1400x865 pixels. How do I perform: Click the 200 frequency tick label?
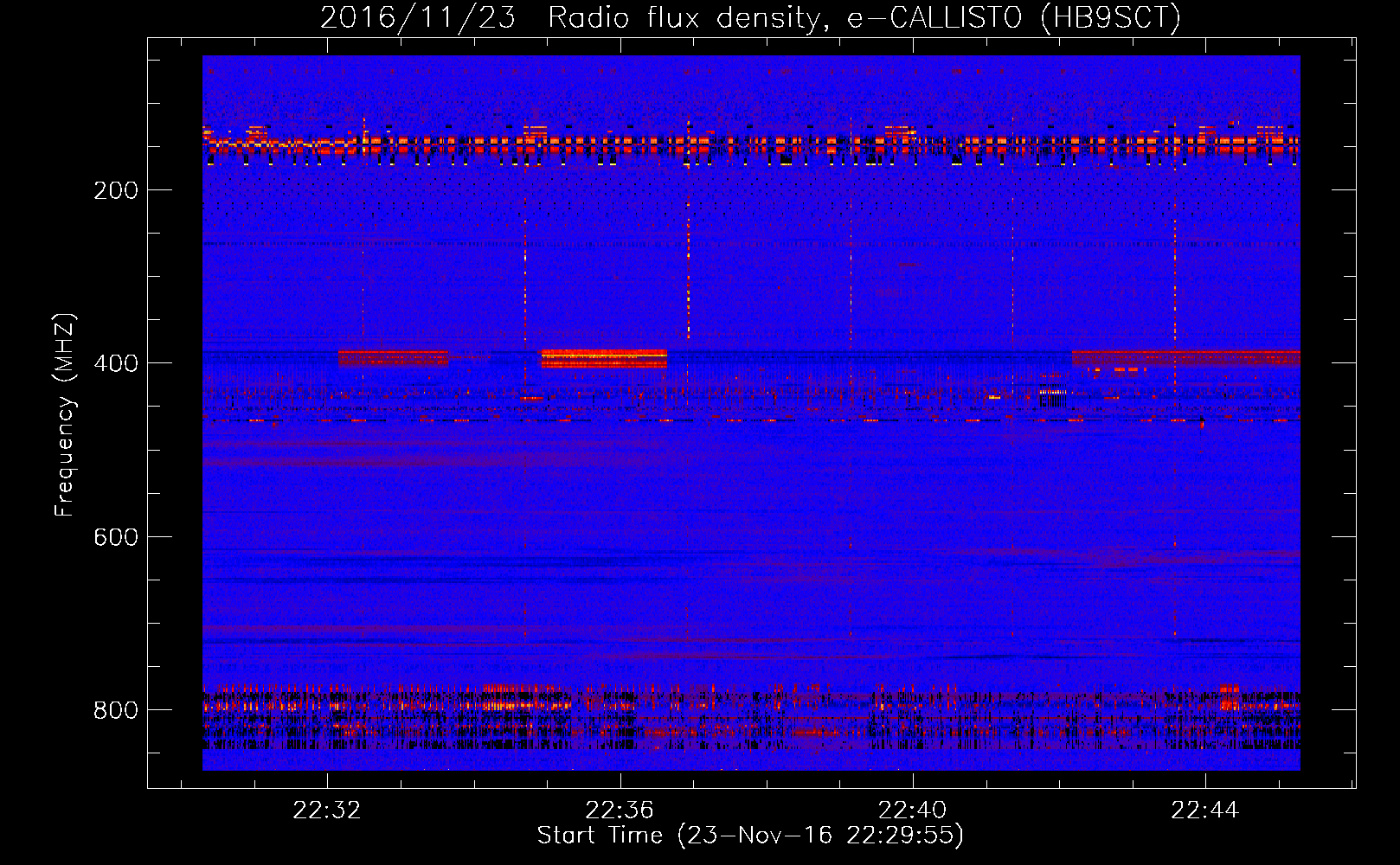pos(116,190)
